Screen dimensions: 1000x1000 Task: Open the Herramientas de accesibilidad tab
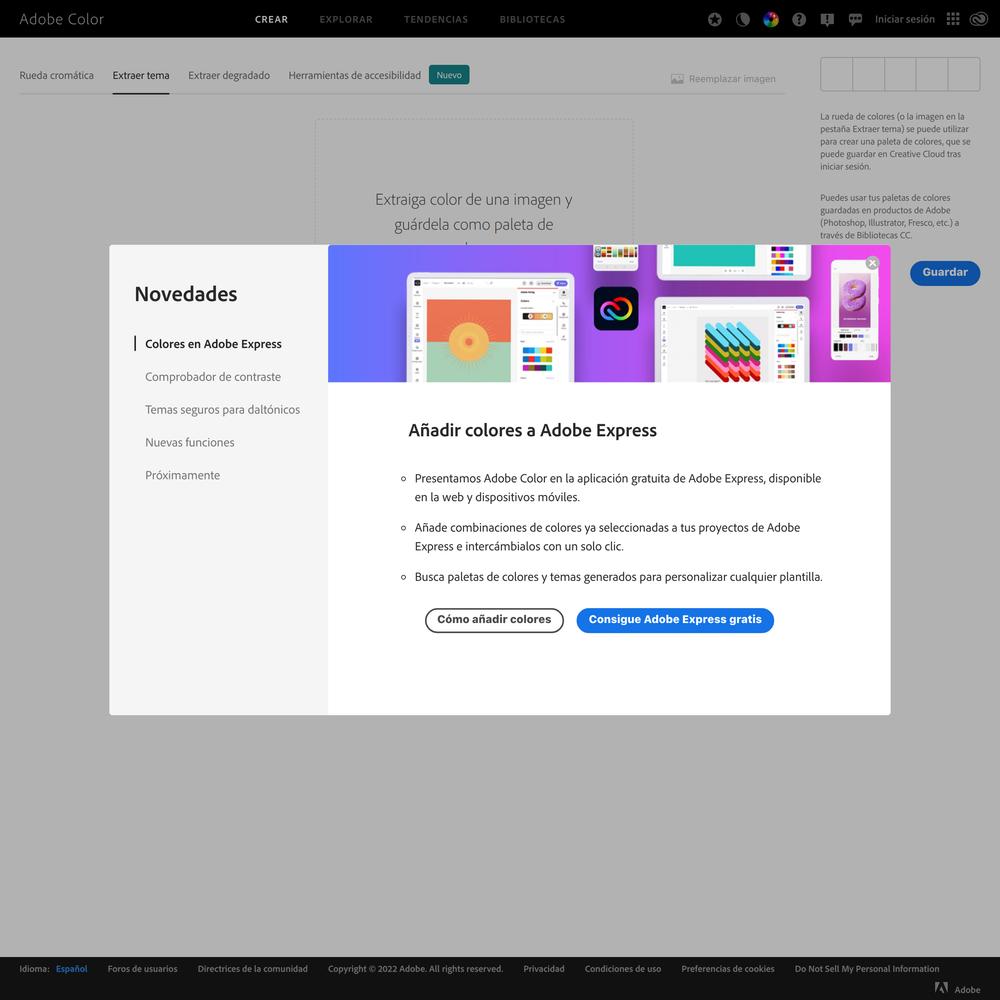click(355, 75)
